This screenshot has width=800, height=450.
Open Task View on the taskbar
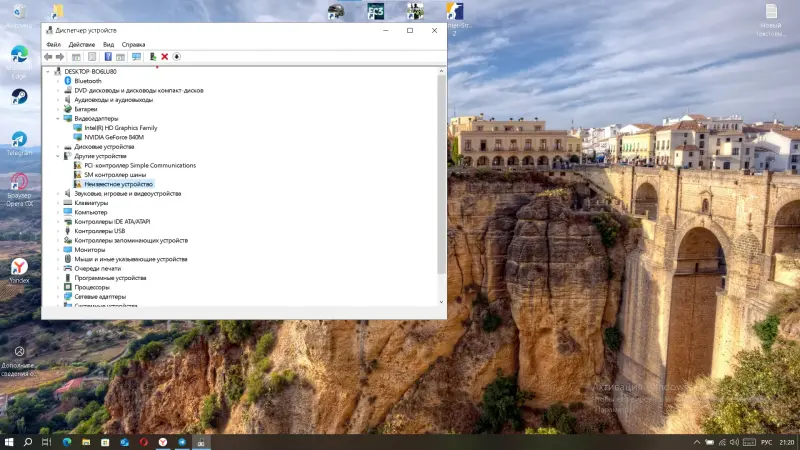coord(46,442)
